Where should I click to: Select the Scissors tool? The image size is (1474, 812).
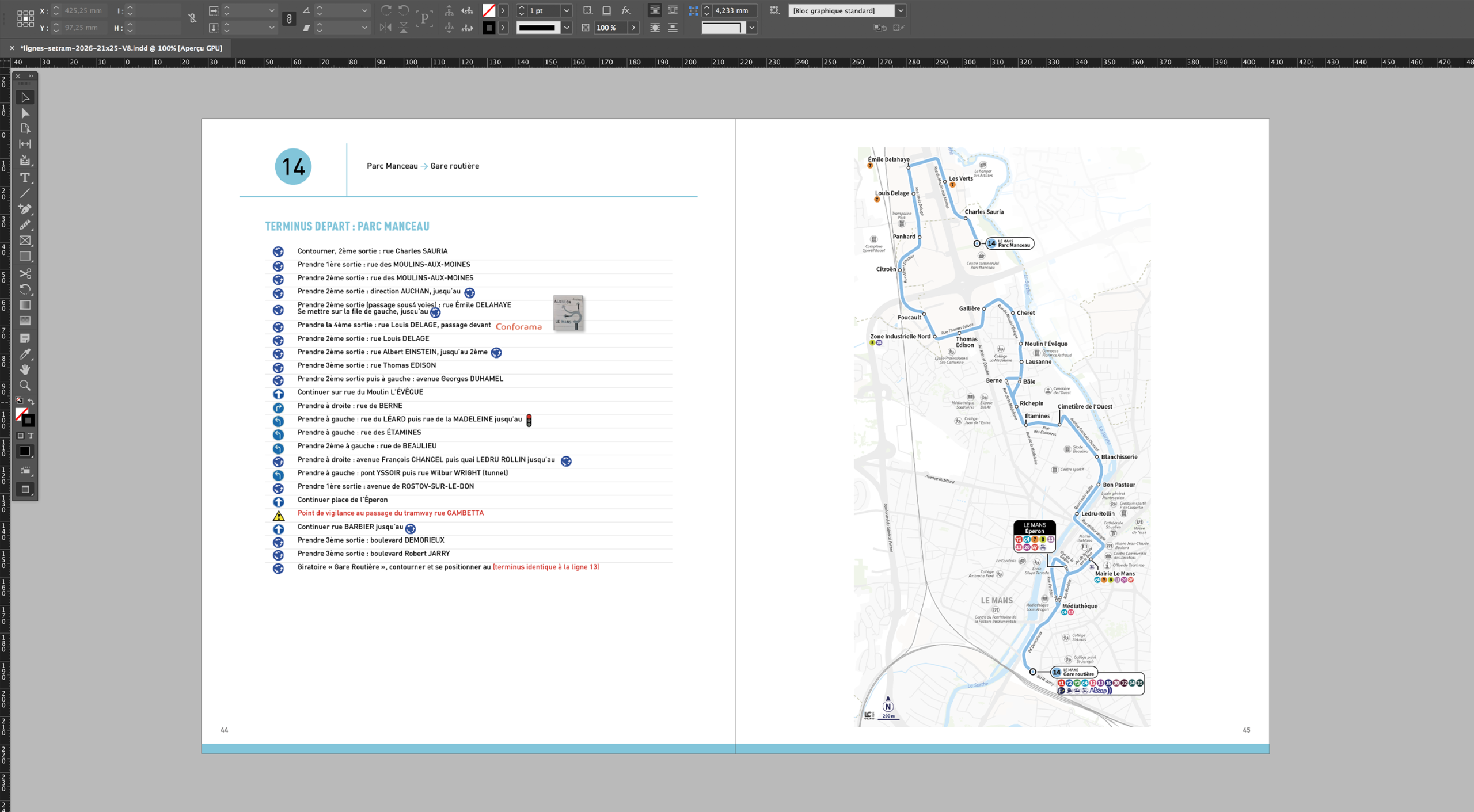point(25,273)
